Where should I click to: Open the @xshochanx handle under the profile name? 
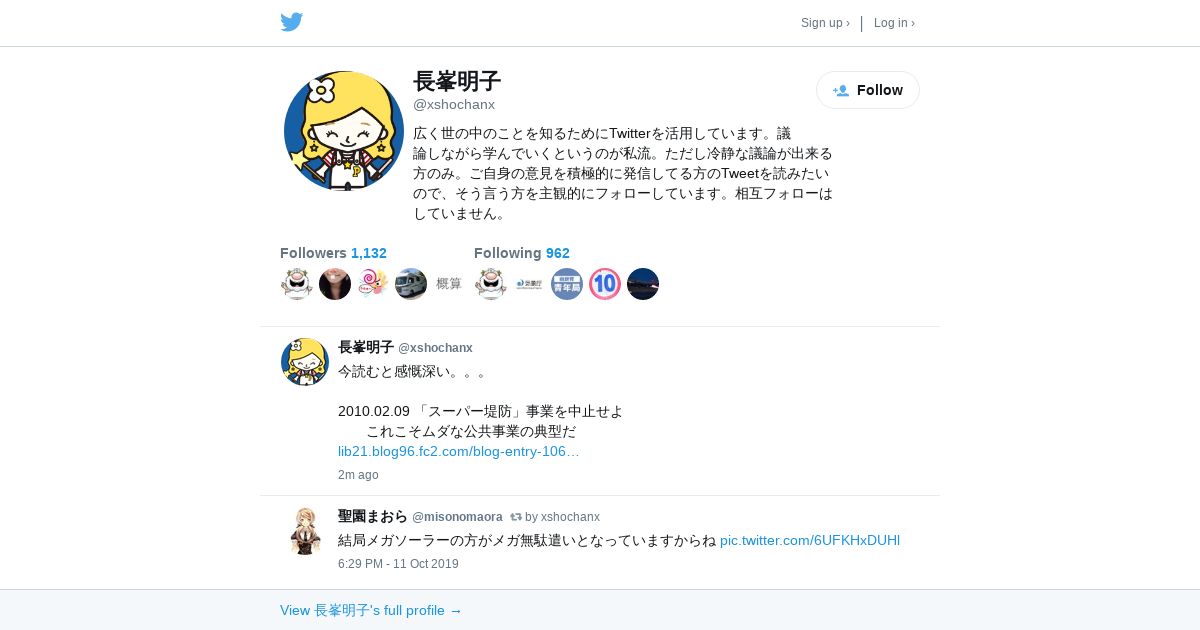pos(454,104)
